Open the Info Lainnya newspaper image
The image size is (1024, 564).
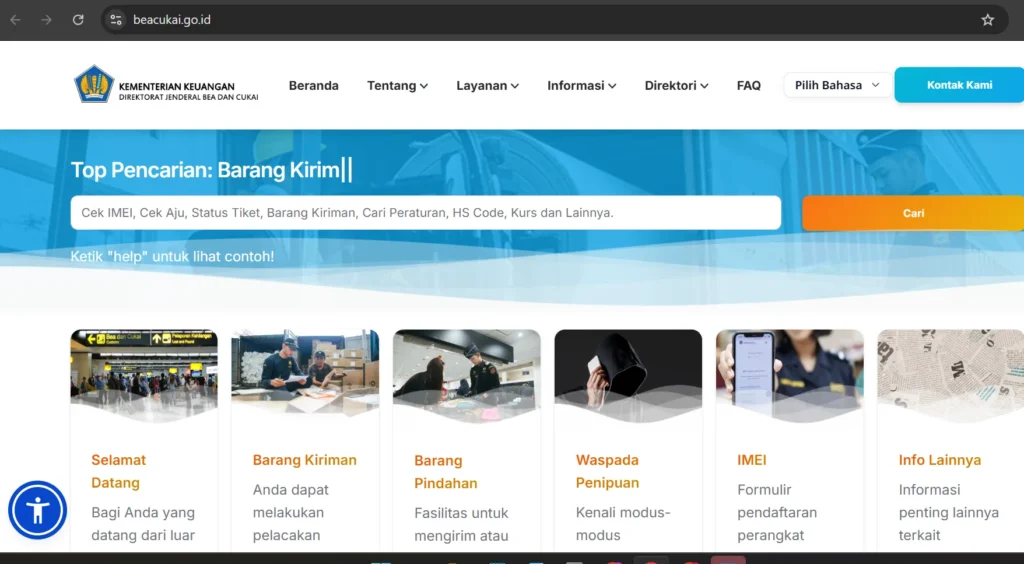pyautogui.click(x=951, y=375)
